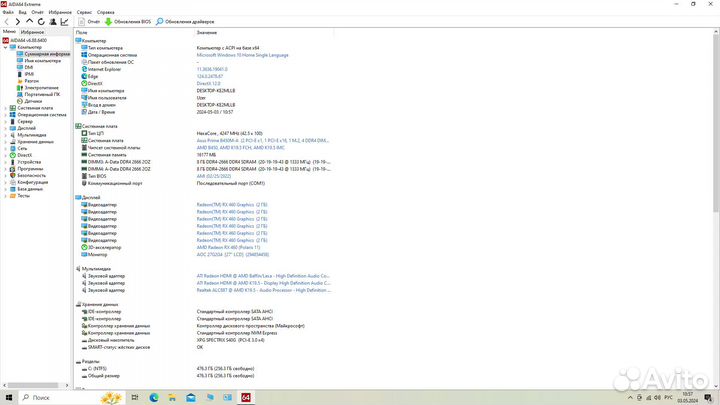Switch to the Избранное panel tab

pos(32,32)
